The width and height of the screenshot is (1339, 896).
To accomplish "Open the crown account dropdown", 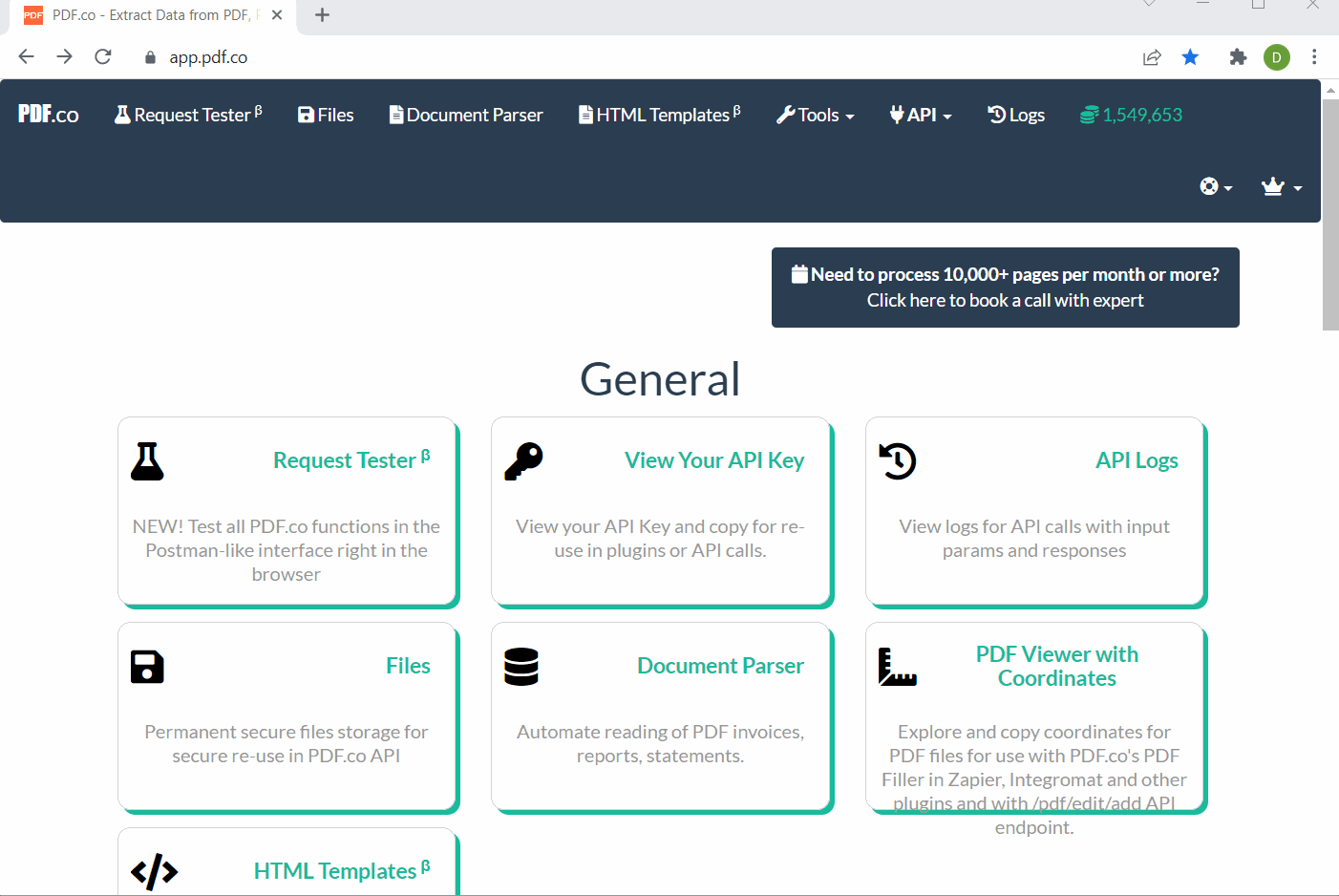I will [x=1282, y=186].
